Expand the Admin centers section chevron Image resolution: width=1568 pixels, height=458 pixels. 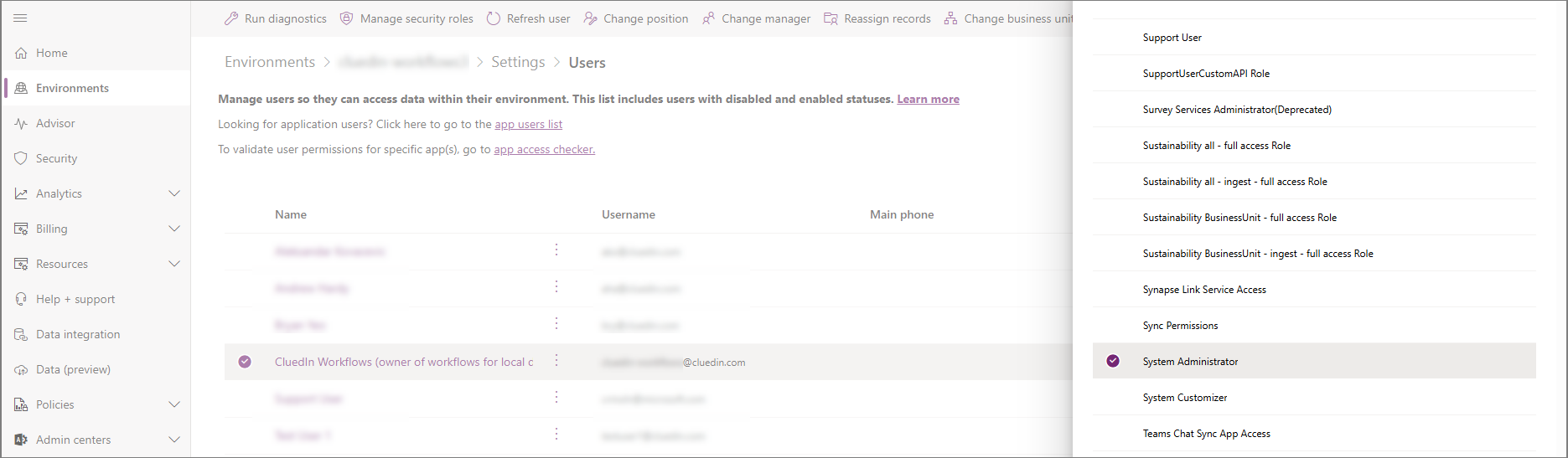(174, 440)
